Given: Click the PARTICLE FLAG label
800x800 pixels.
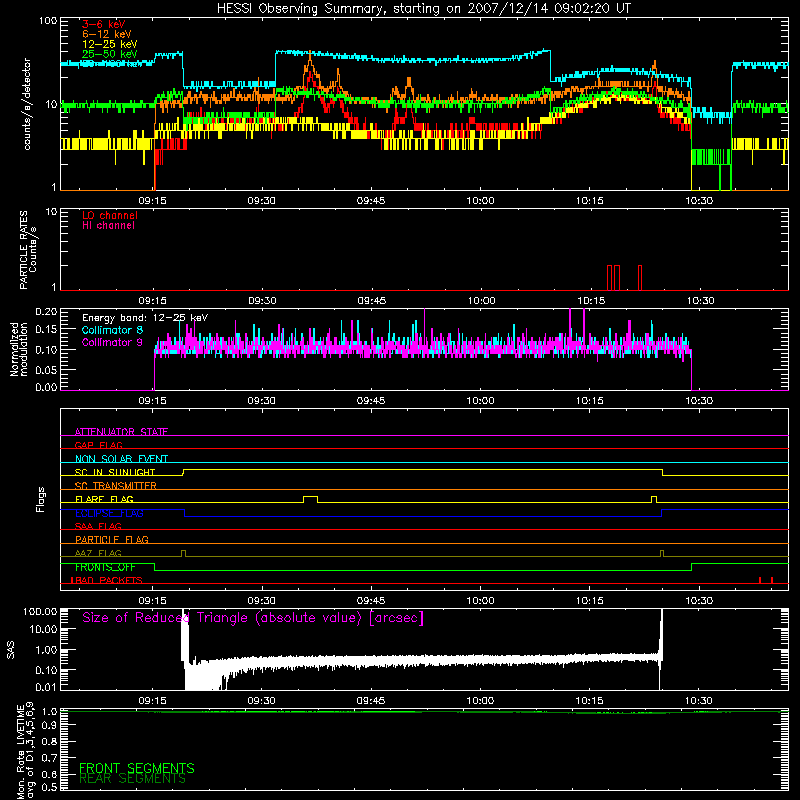Looking at the screenshot, I should point(112,539).
